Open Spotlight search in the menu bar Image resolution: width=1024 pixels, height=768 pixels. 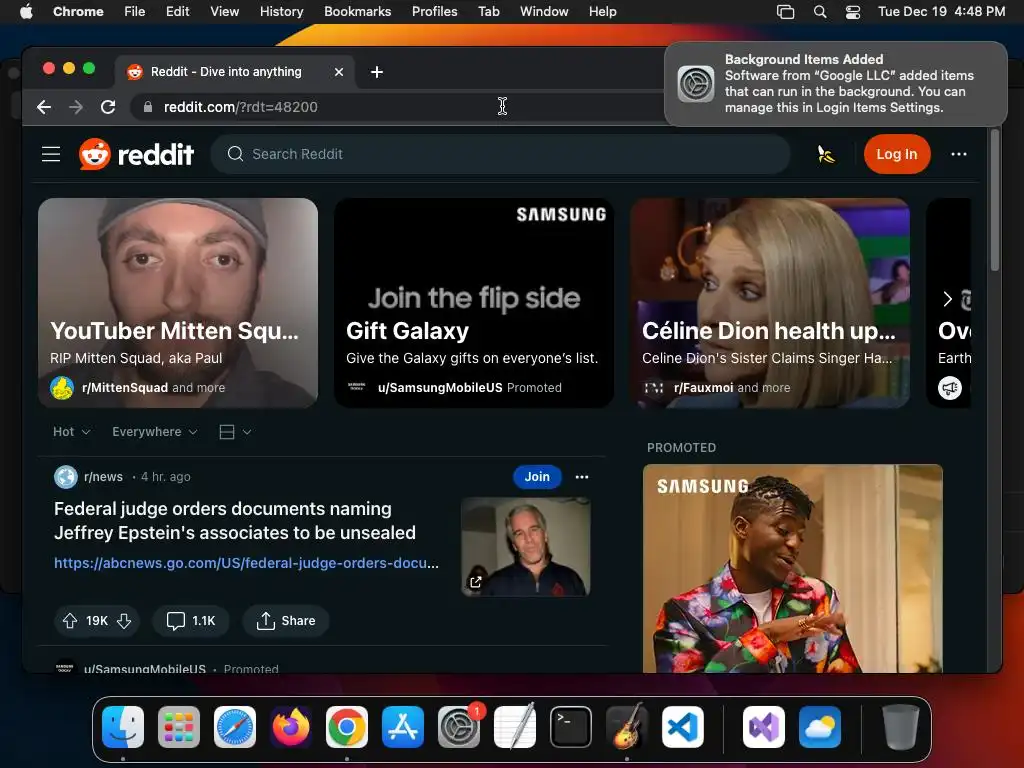pos(820,12)
